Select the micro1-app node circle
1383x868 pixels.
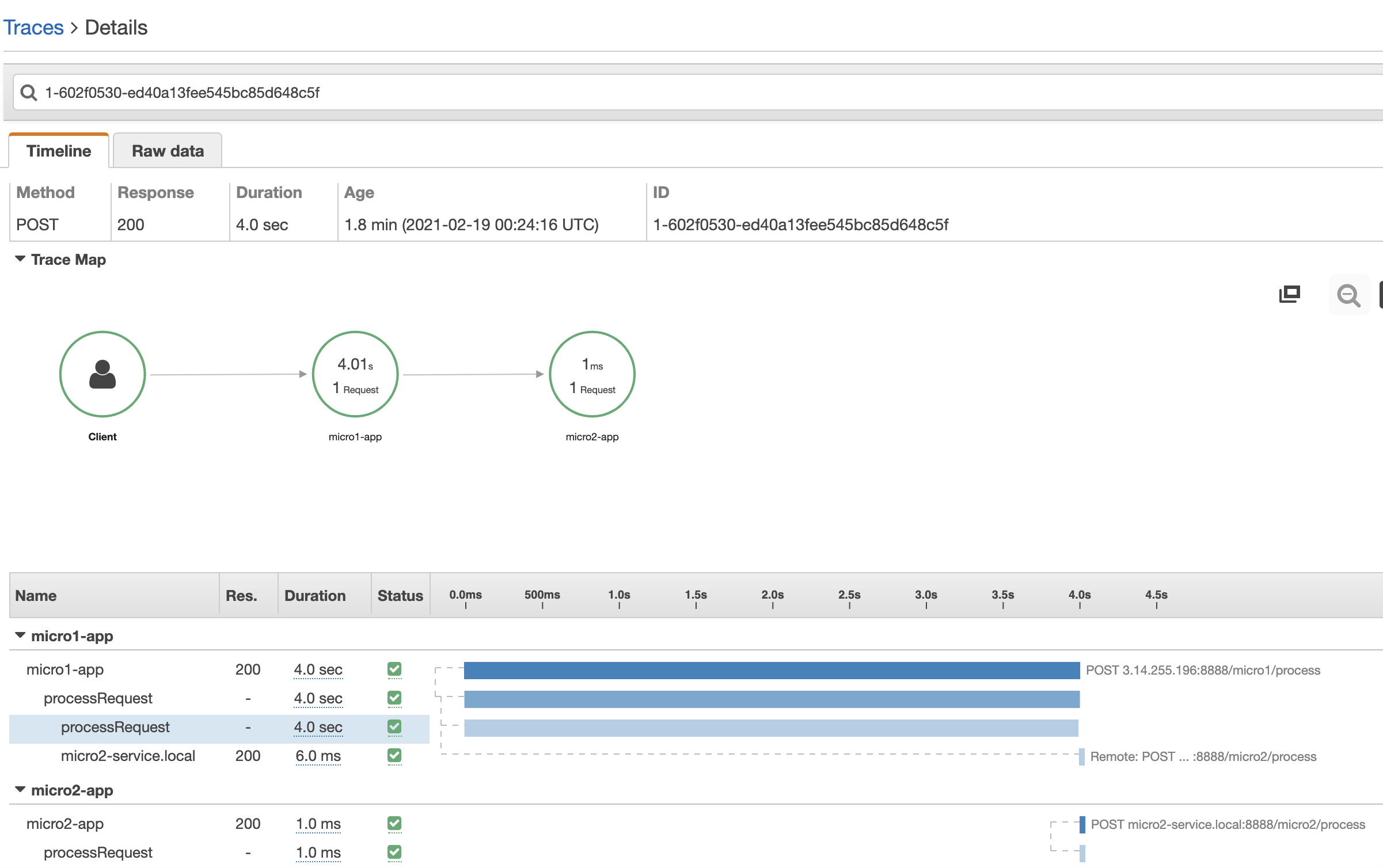(x=355, y=374)
